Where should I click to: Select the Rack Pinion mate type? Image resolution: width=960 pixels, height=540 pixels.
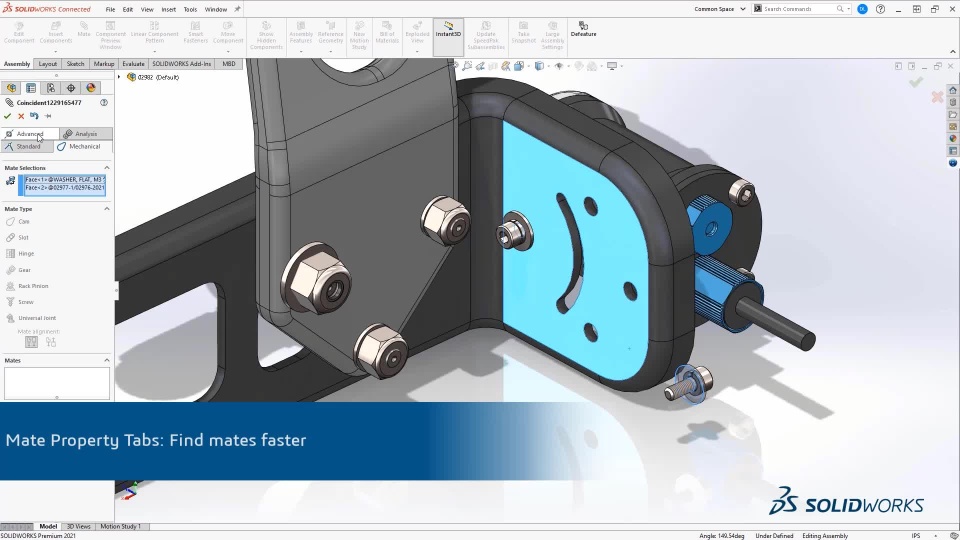point(26,286)
